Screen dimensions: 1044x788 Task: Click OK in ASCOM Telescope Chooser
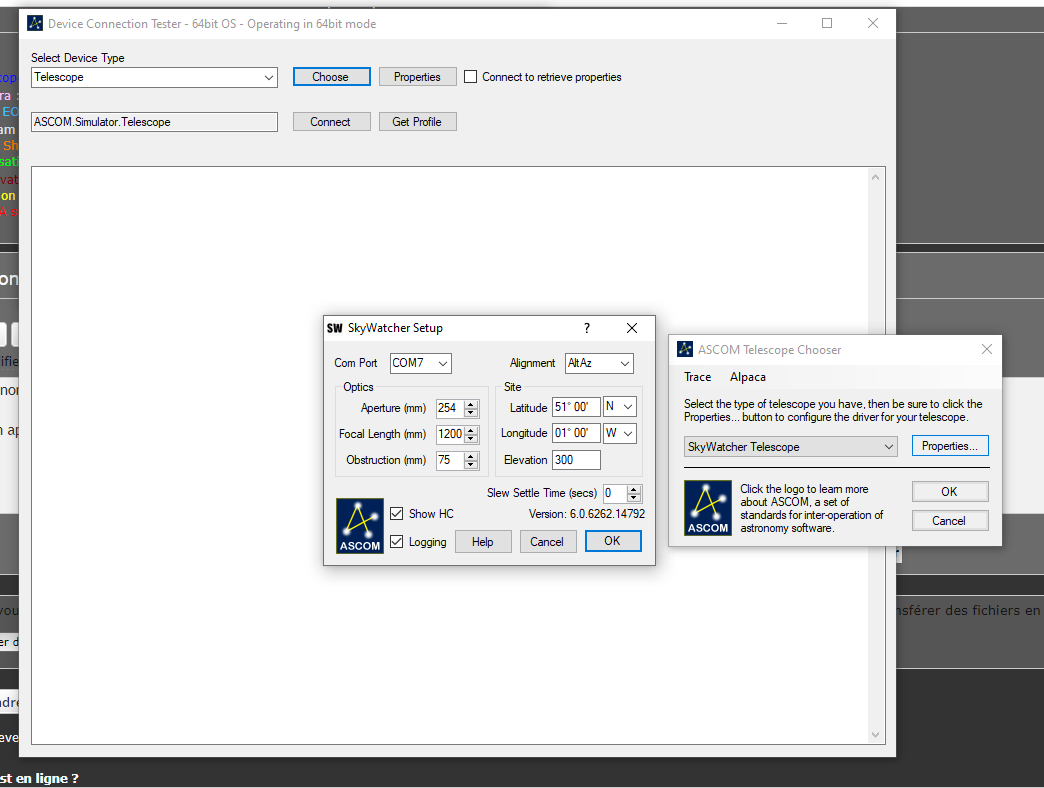(950, 492)
